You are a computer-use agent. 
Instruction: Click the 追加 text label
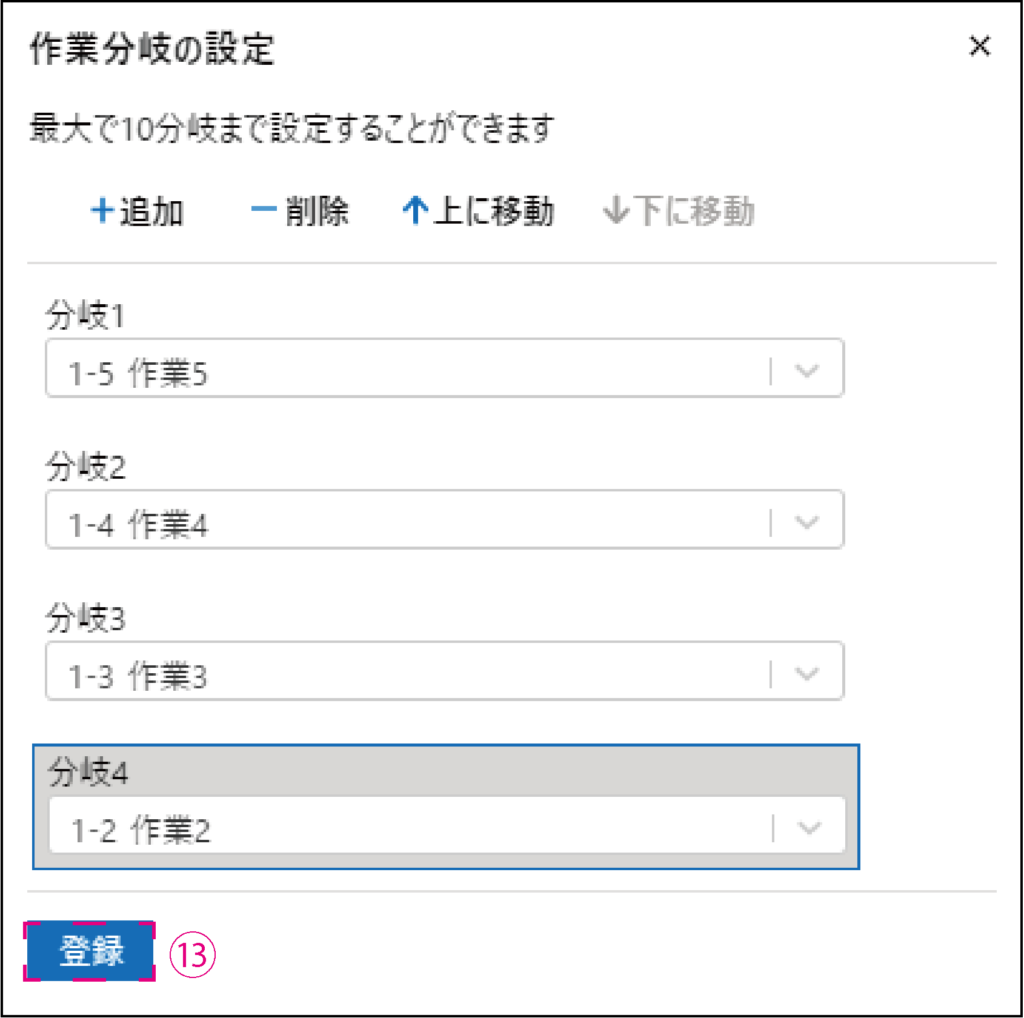click(x=152, y=212)
